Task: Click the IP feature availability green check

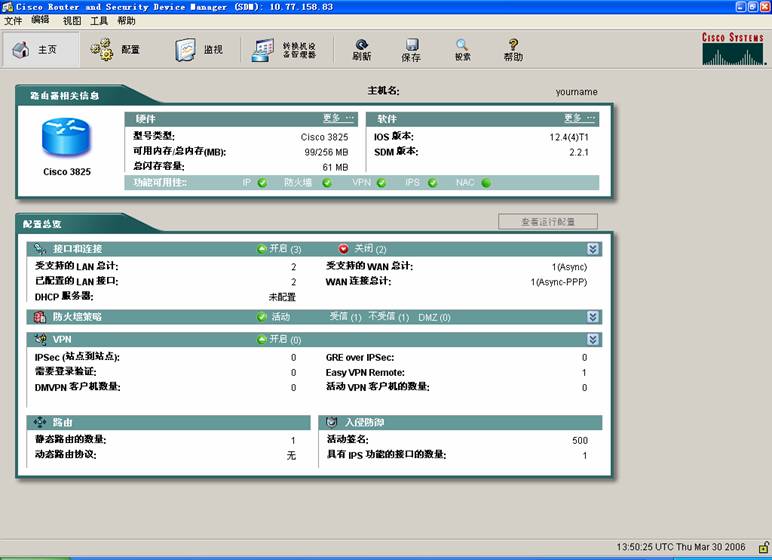Action: click(x=262, y=183)
